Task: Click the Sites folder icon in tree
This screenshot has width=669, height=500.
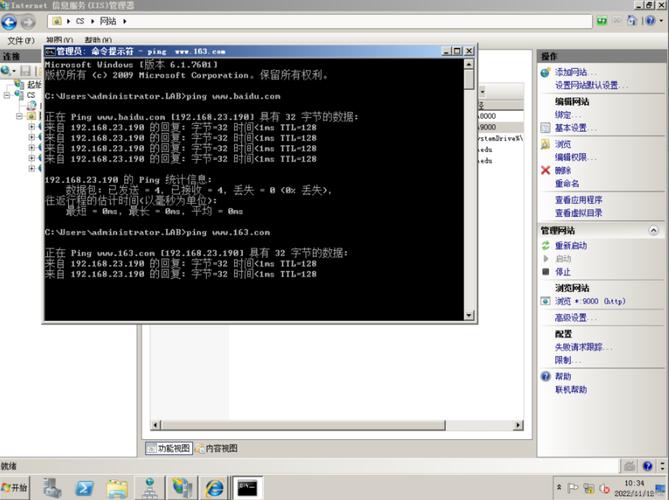Action: point(32,116)
